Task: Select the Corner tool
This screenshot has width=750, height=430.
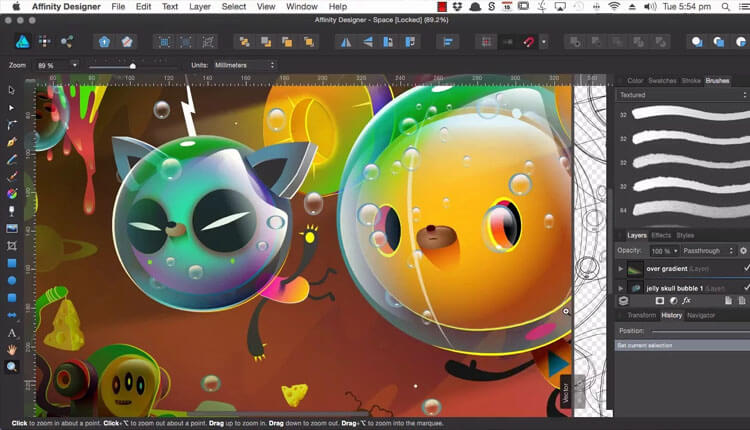Action: 11,125
